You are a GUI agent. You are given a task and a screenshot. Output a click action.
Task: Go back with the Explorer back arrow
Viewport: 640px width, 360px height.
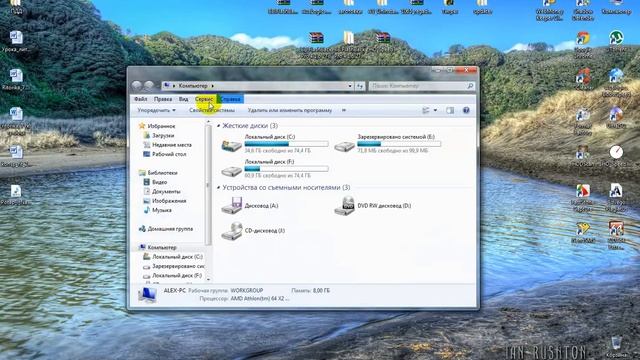pos(137,86)
